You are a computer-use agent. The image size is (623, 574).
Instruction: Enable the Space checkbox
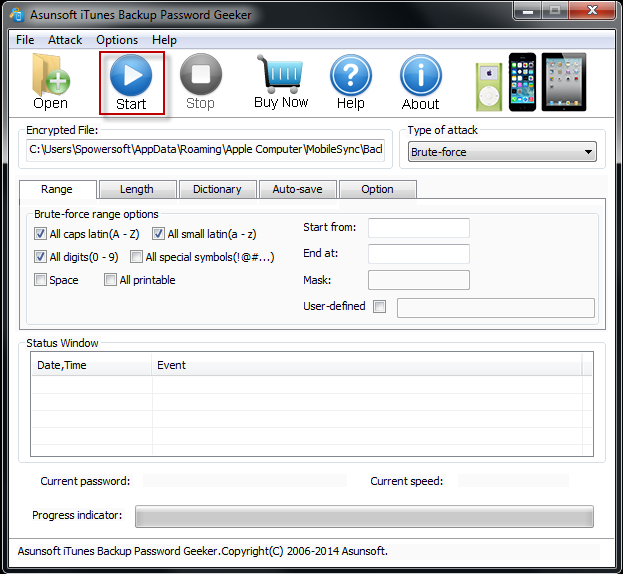tap(40, 280)
